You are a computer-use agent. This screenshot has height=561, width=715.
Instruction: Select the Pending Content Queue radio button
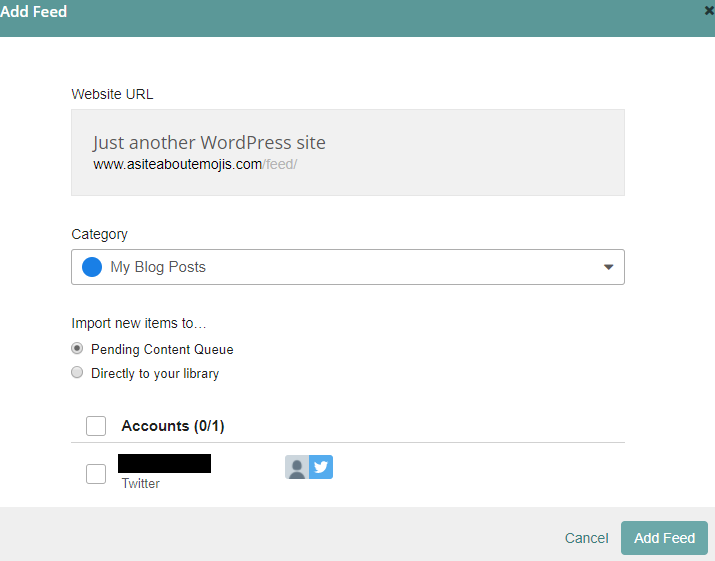pyautogui.click(x=77, y=349)
